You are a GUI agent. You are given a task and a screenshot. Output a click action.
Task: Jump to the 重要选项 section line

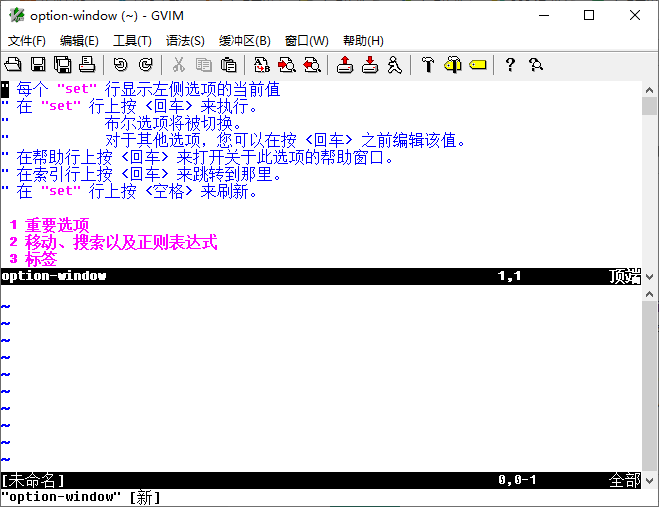[x=57, y=225]
